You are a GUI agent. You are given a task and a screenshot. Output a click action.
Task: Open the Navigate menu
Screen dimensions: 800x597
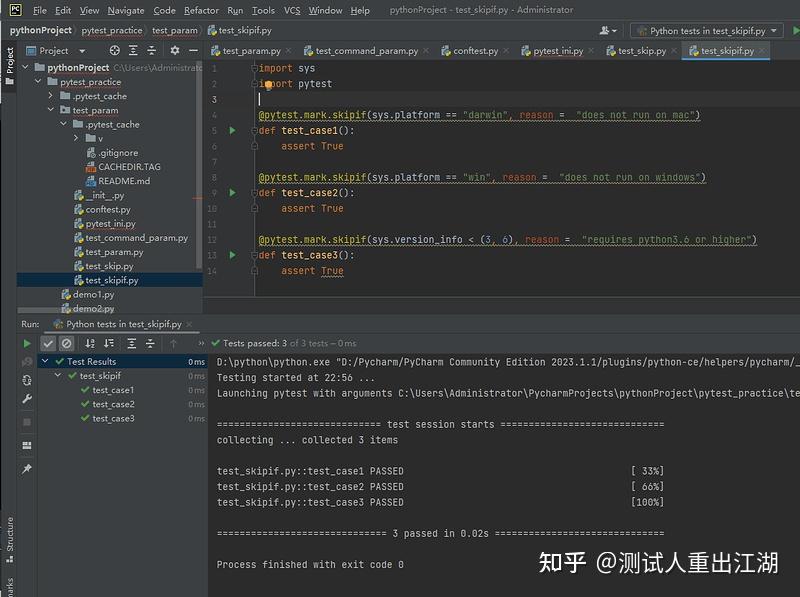click(x=126, y=10)
